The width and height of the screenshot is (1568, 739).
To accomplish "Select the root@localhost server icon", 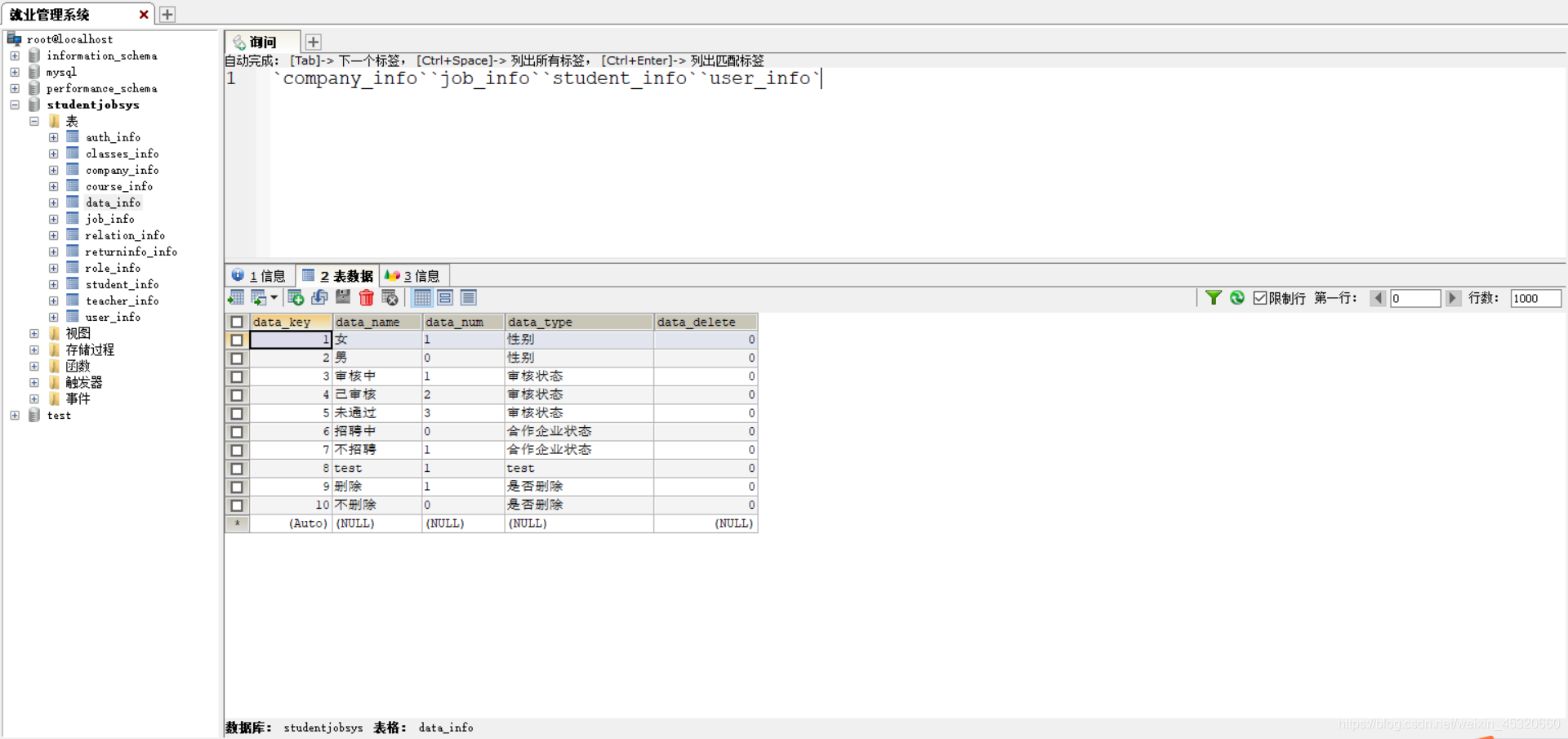I will (x=14, y=38).
